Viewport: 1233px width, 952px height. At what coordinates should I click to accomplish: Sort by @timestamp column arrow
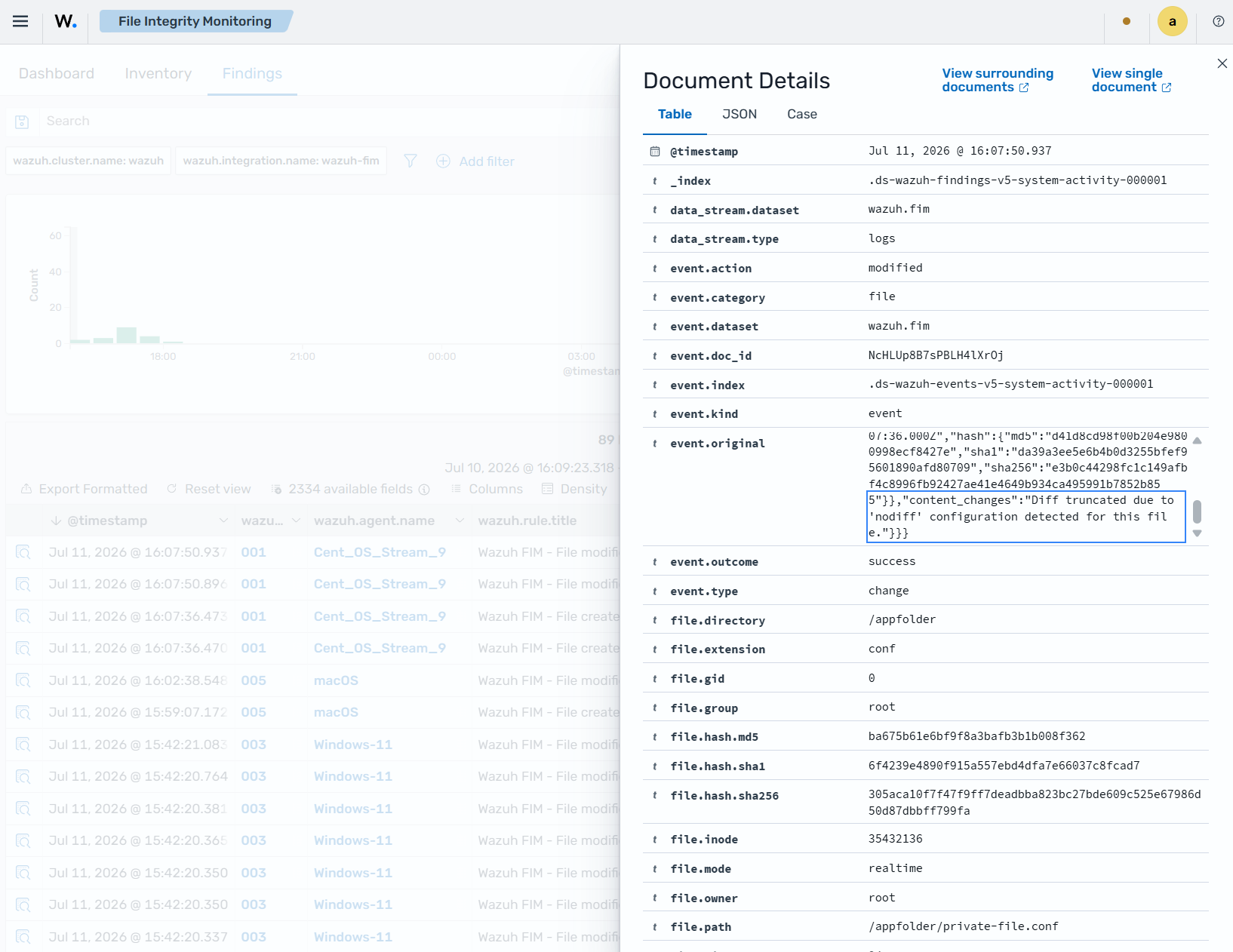[x=56, y=521]
